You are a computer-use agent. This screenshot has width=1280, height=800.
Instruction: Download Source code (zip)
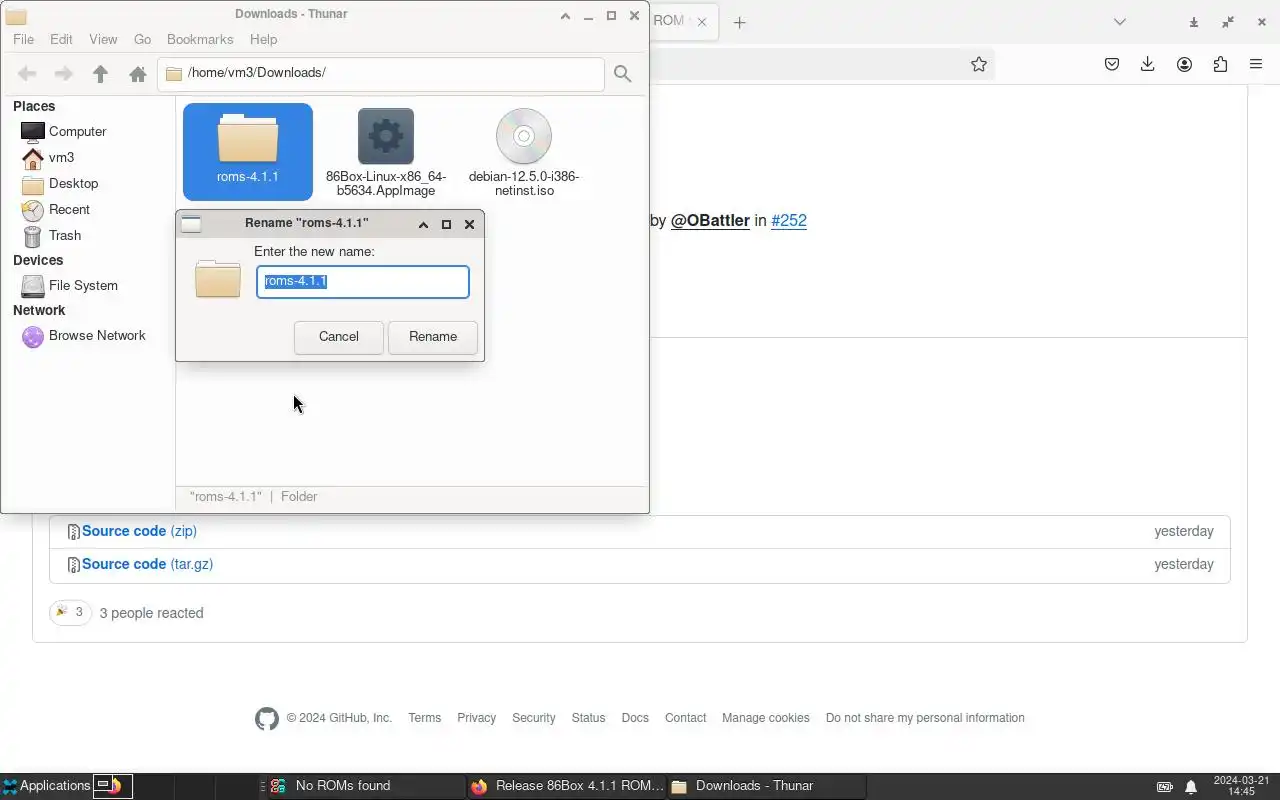click(x=139, y=531)
